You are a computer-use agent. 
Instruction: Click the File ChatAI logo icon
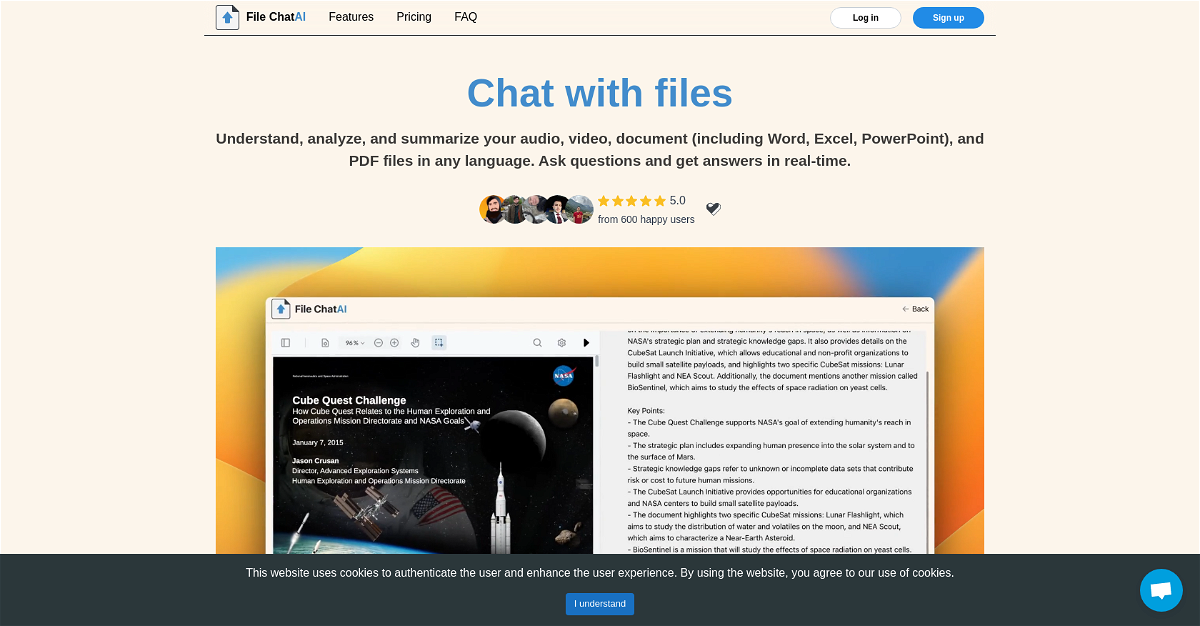[227, 17]
